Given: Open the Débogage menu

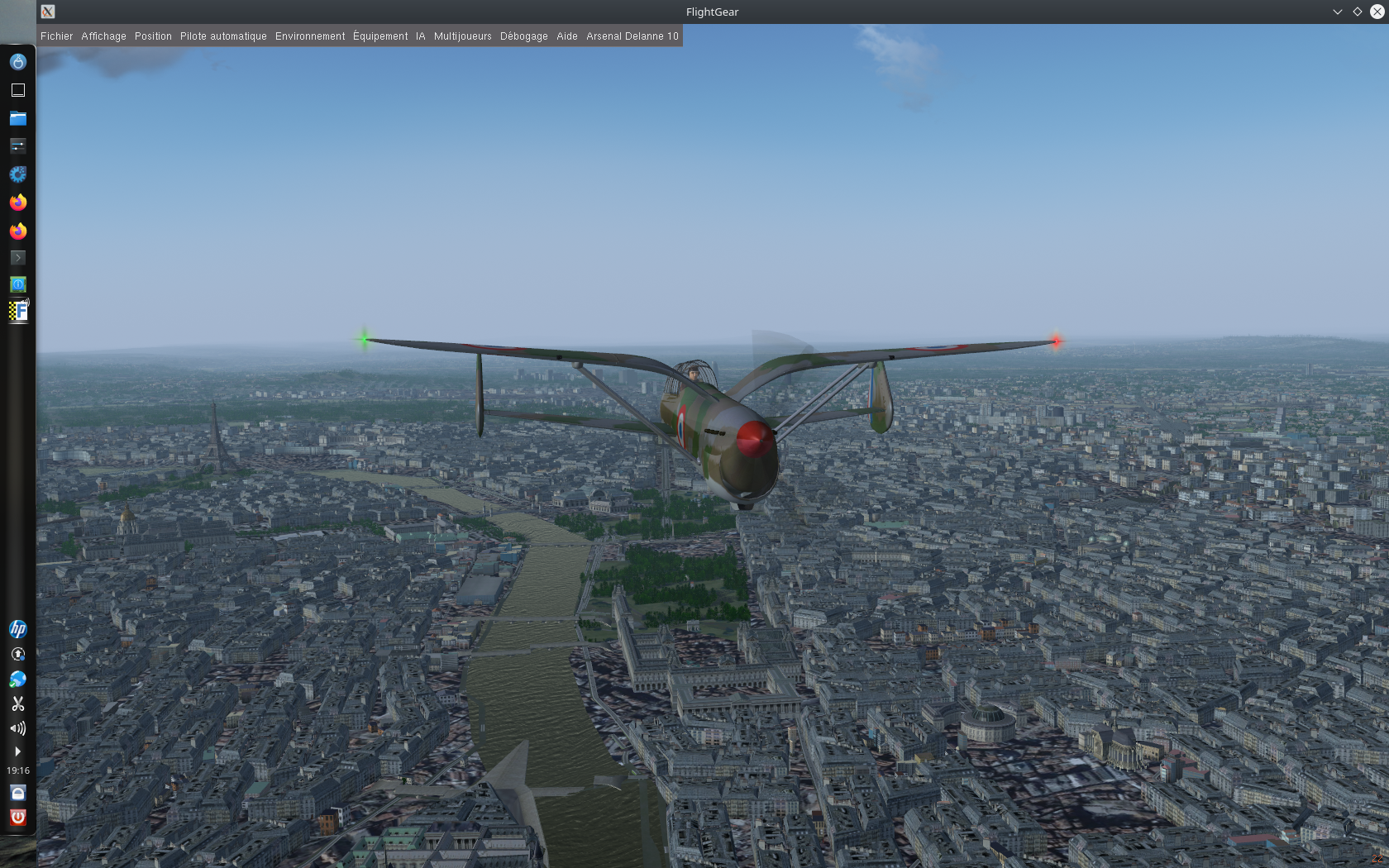Looking at the screenshot, I should coord(524,36).
